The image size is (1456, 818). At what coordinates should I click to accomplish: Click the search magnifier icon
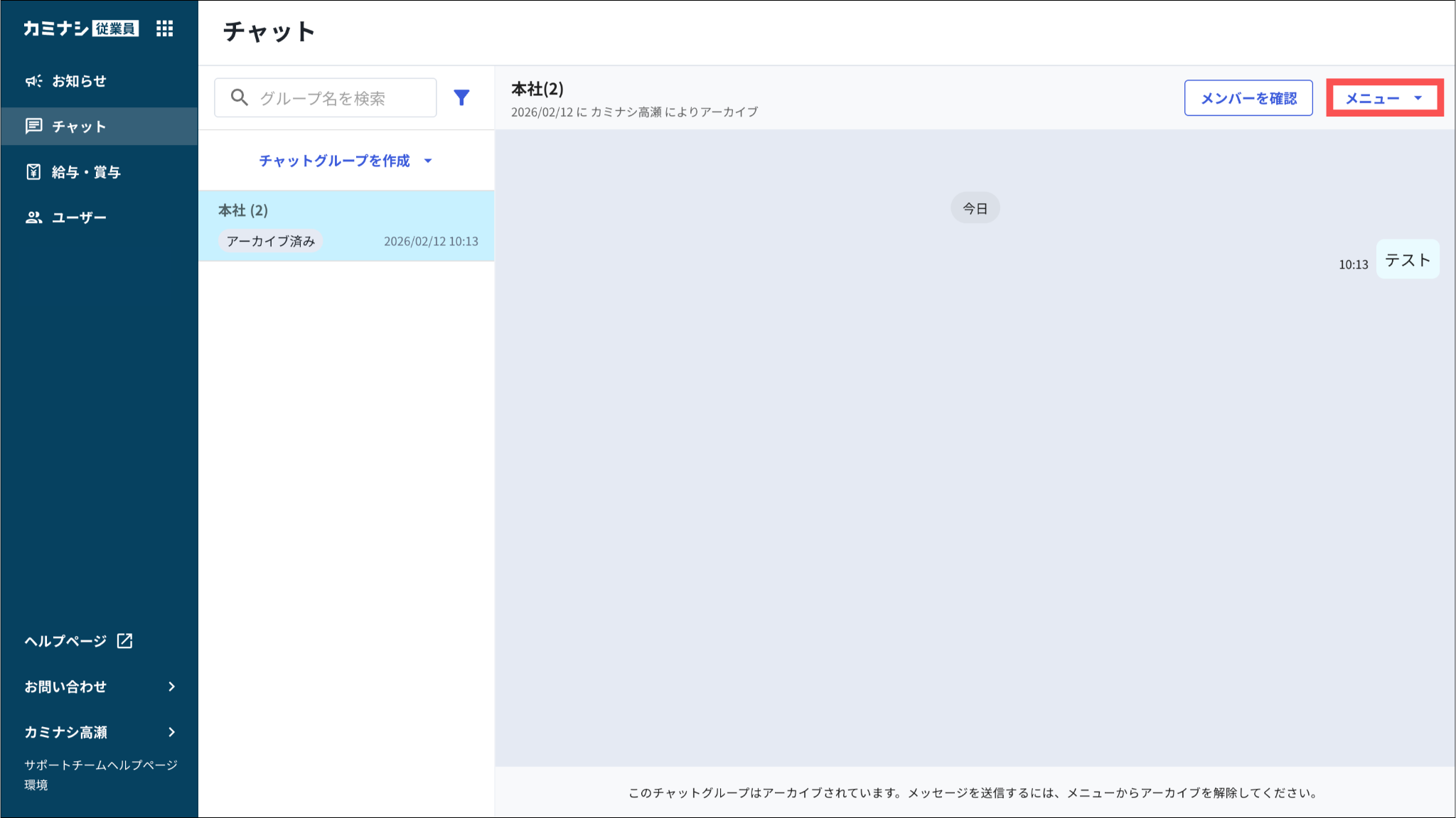240,97
